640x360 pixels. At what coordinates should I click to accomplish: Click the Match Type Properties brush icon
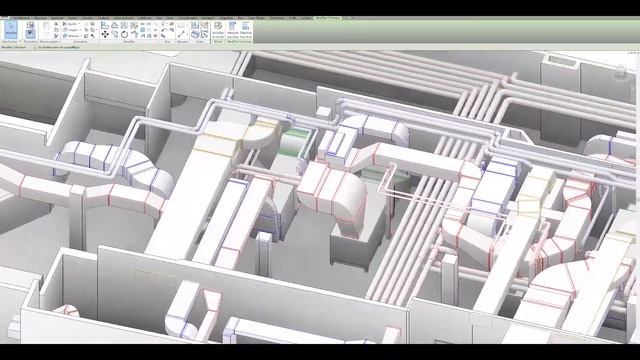point(56,36)
